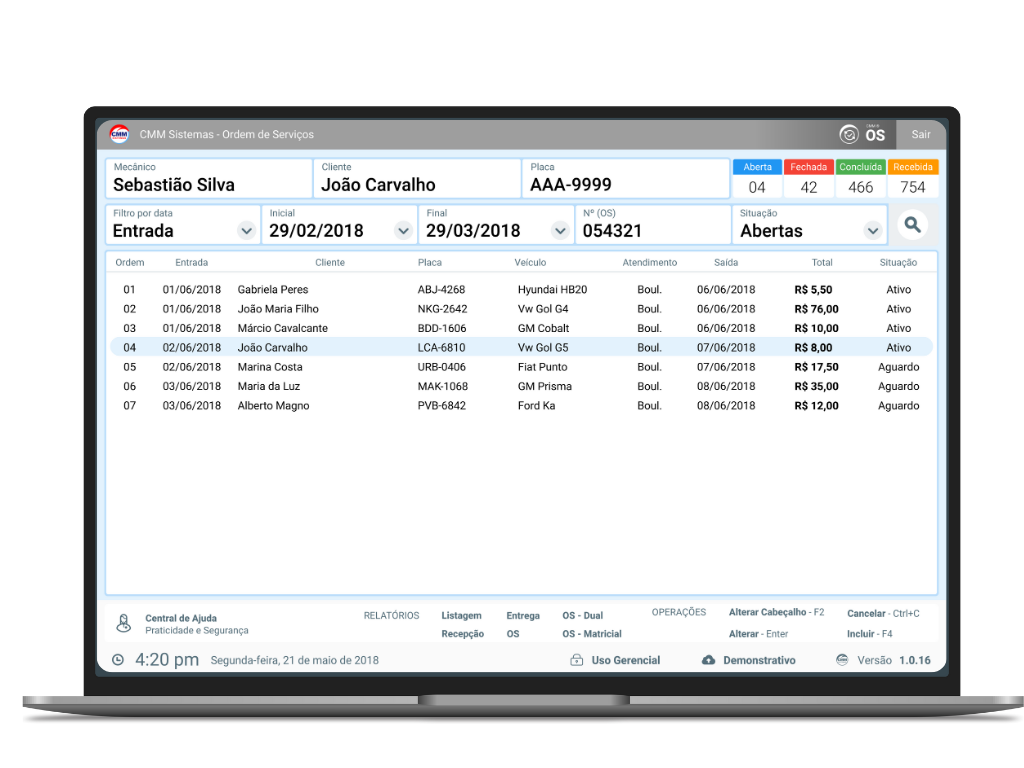The height and width of the screenshot is (768, 1024).
Task: Expand the Filtro por data dropdown
Action: [x=246, y=231]
